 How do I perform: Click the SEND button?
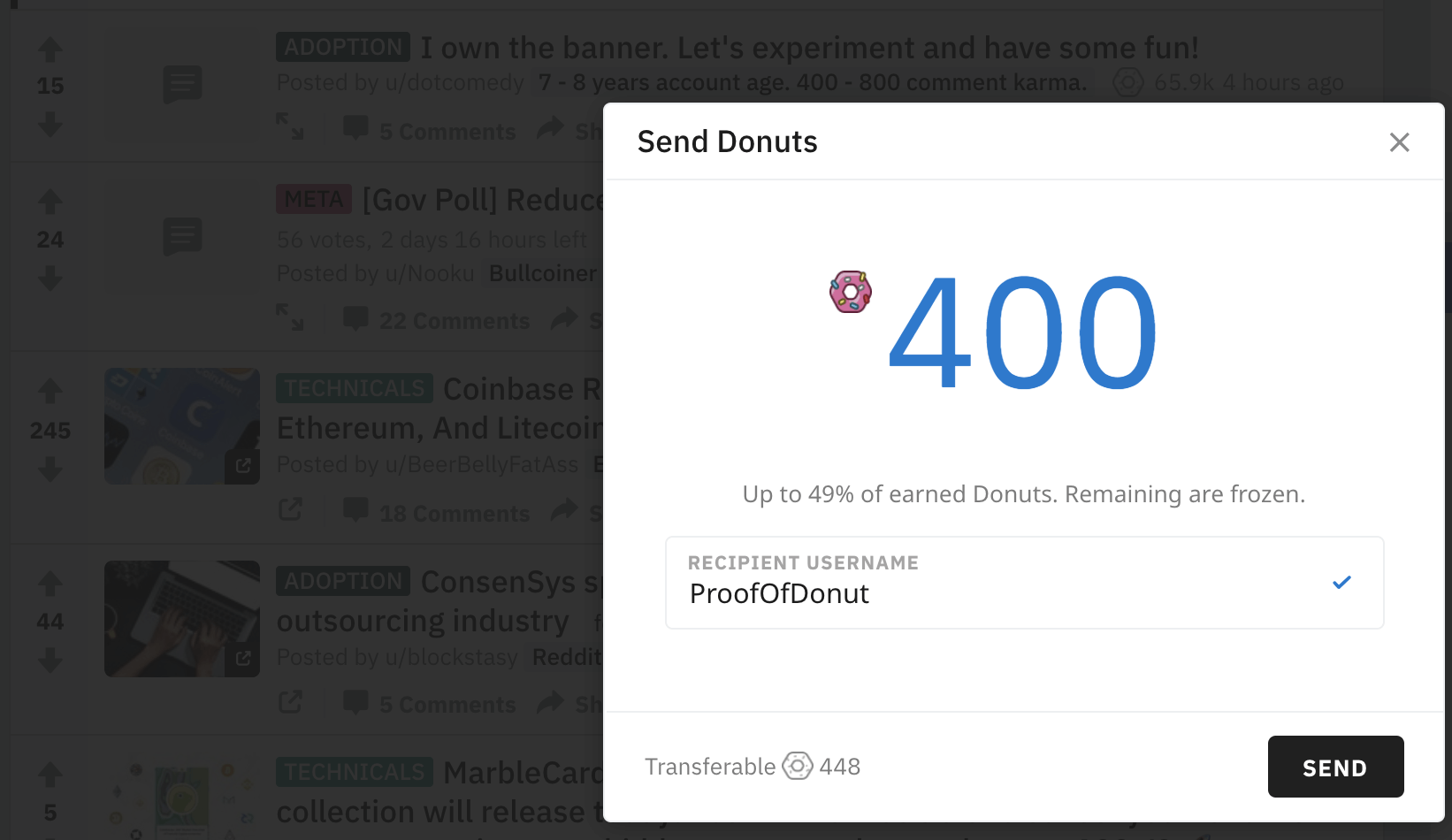point(1335,767)
